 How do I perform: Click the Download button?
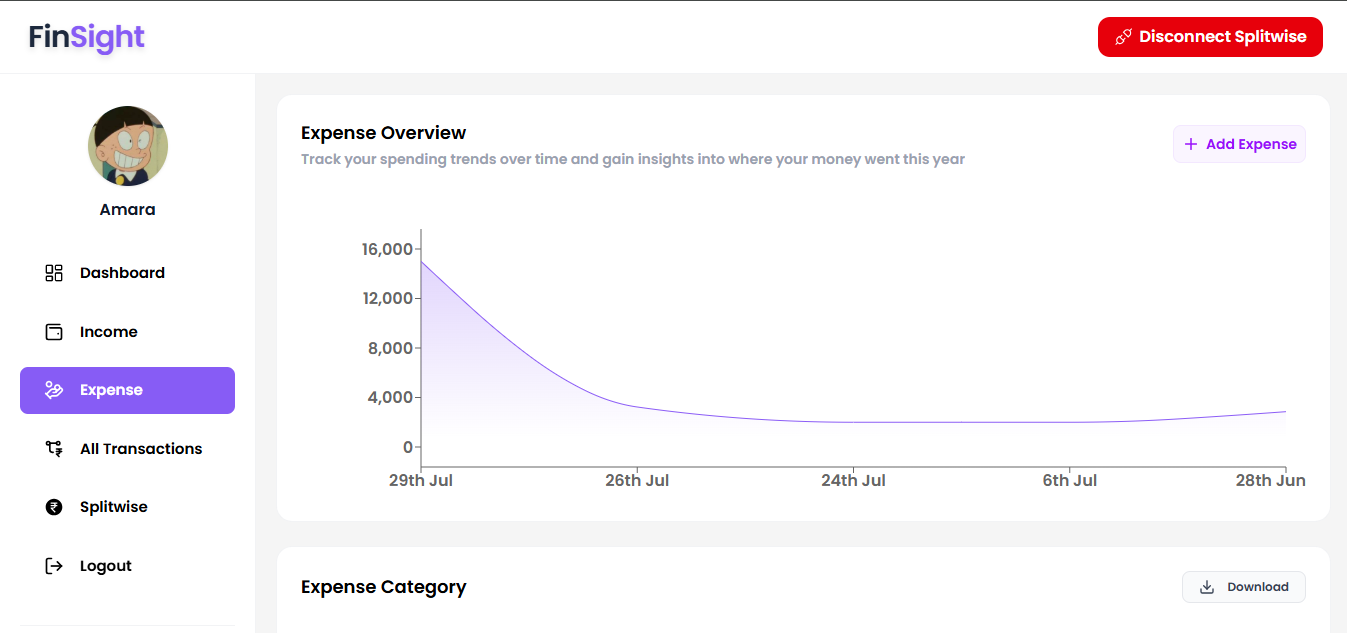[1244, 587]
